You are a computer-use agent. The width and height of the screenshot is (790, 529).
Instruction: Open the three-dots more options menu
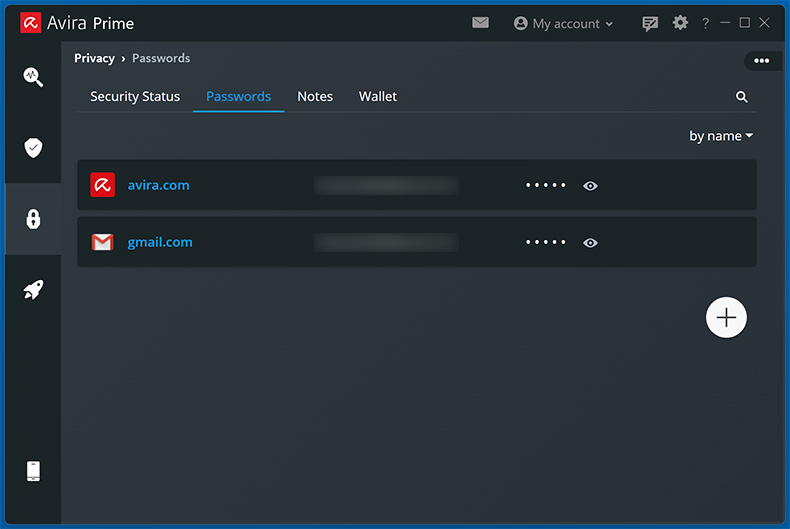click(761, 61)
